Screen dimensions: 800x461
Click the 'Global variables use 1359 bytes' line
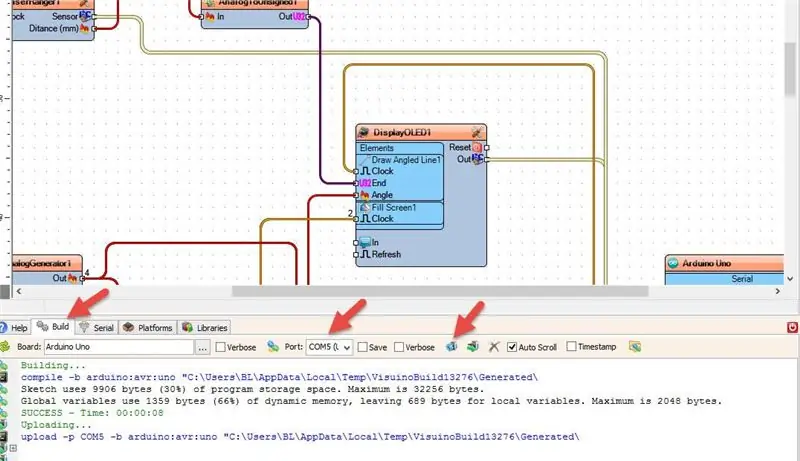[371, 401]
